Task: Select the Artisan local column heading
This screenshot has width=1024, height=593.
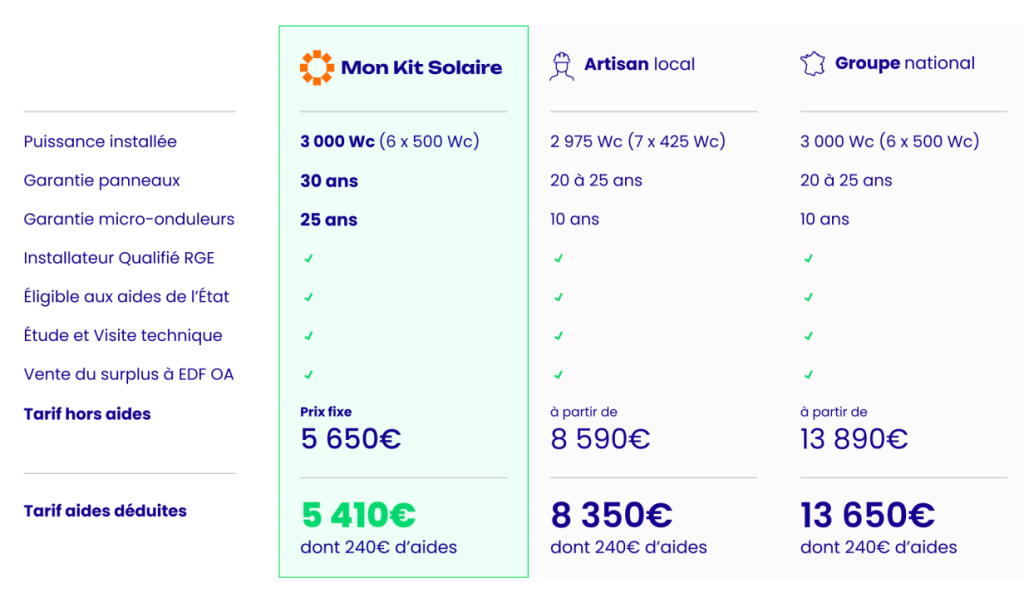Action: coord(640,64)
